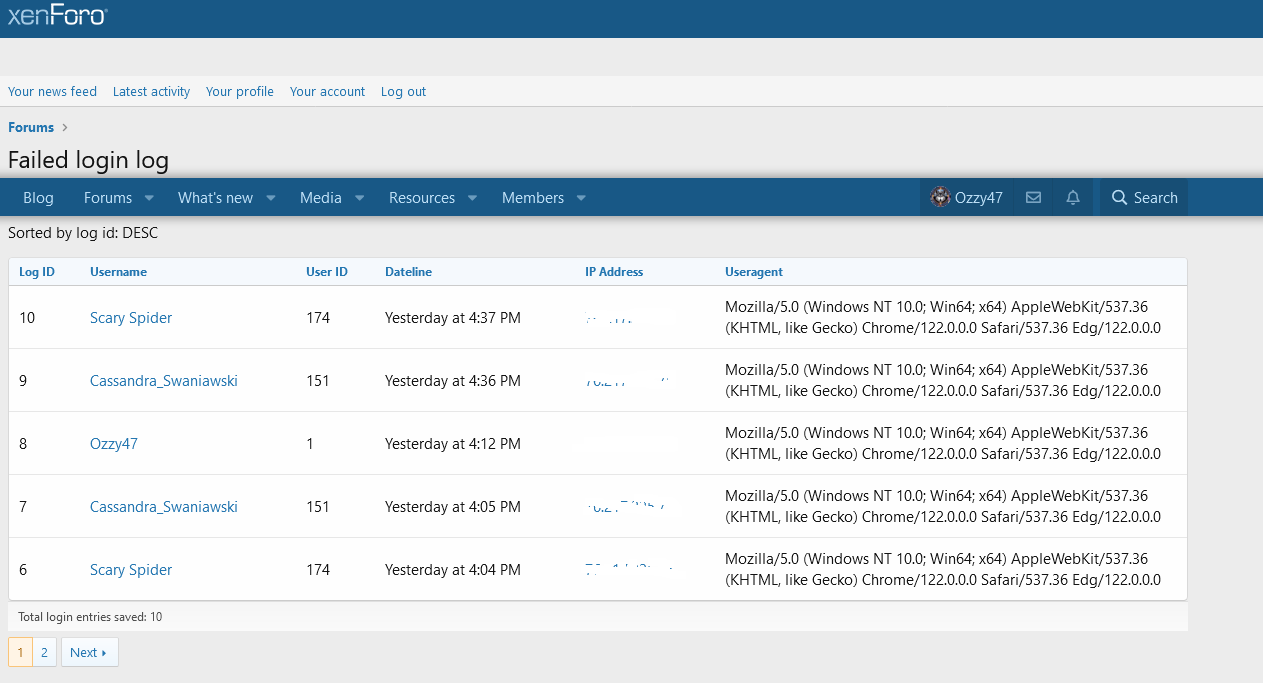The image size is (1263, 683).
Task: Open the alerts bell icon
Action: (x=1073, y=198)
